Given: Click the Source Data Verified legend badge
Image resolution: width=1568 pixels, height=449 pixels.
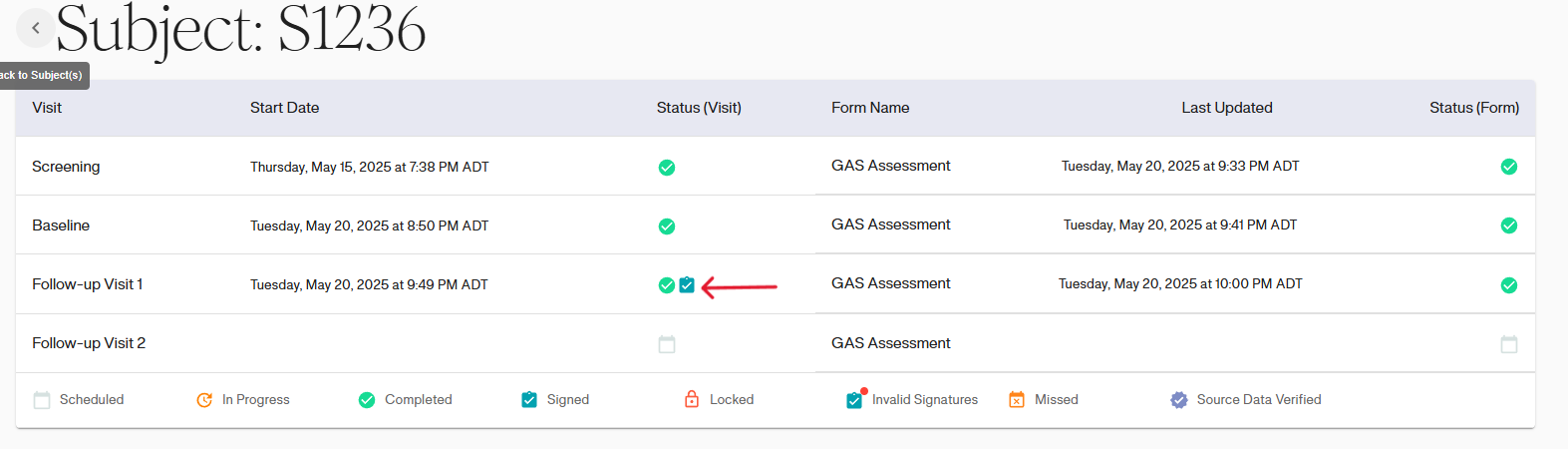Looking at the screenshot, I should [x=1178, y=400].
